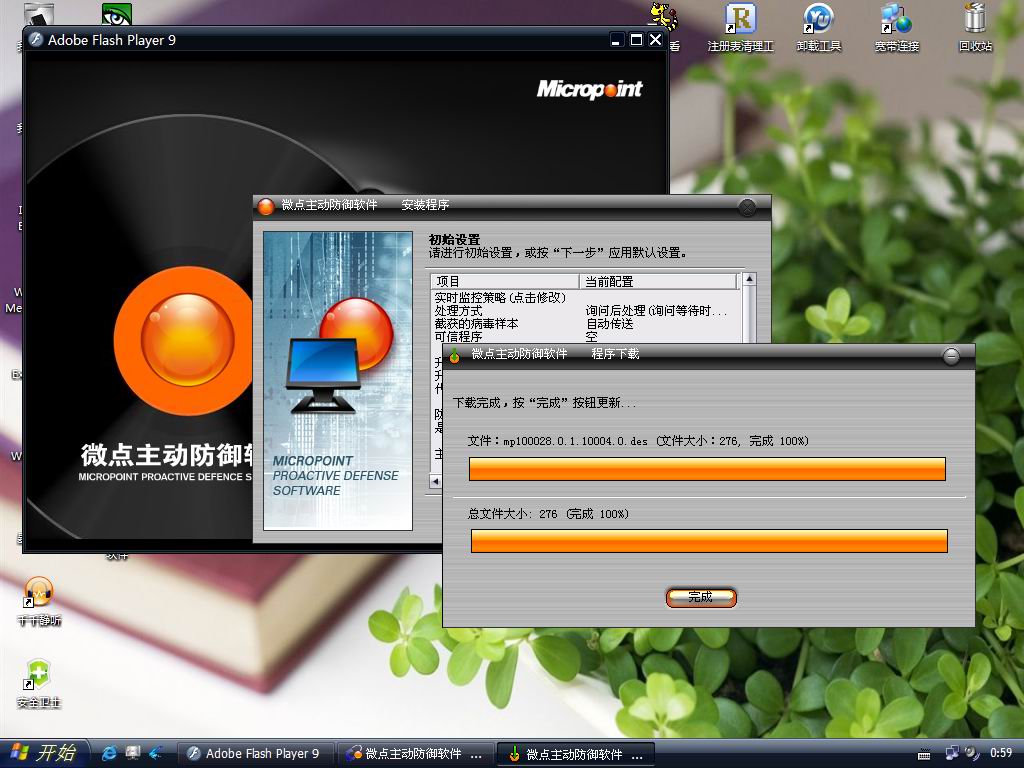Viewport: 1024px width, 768px height.
Task: Select the 当前配置 column header
Action: click(658, 281)
